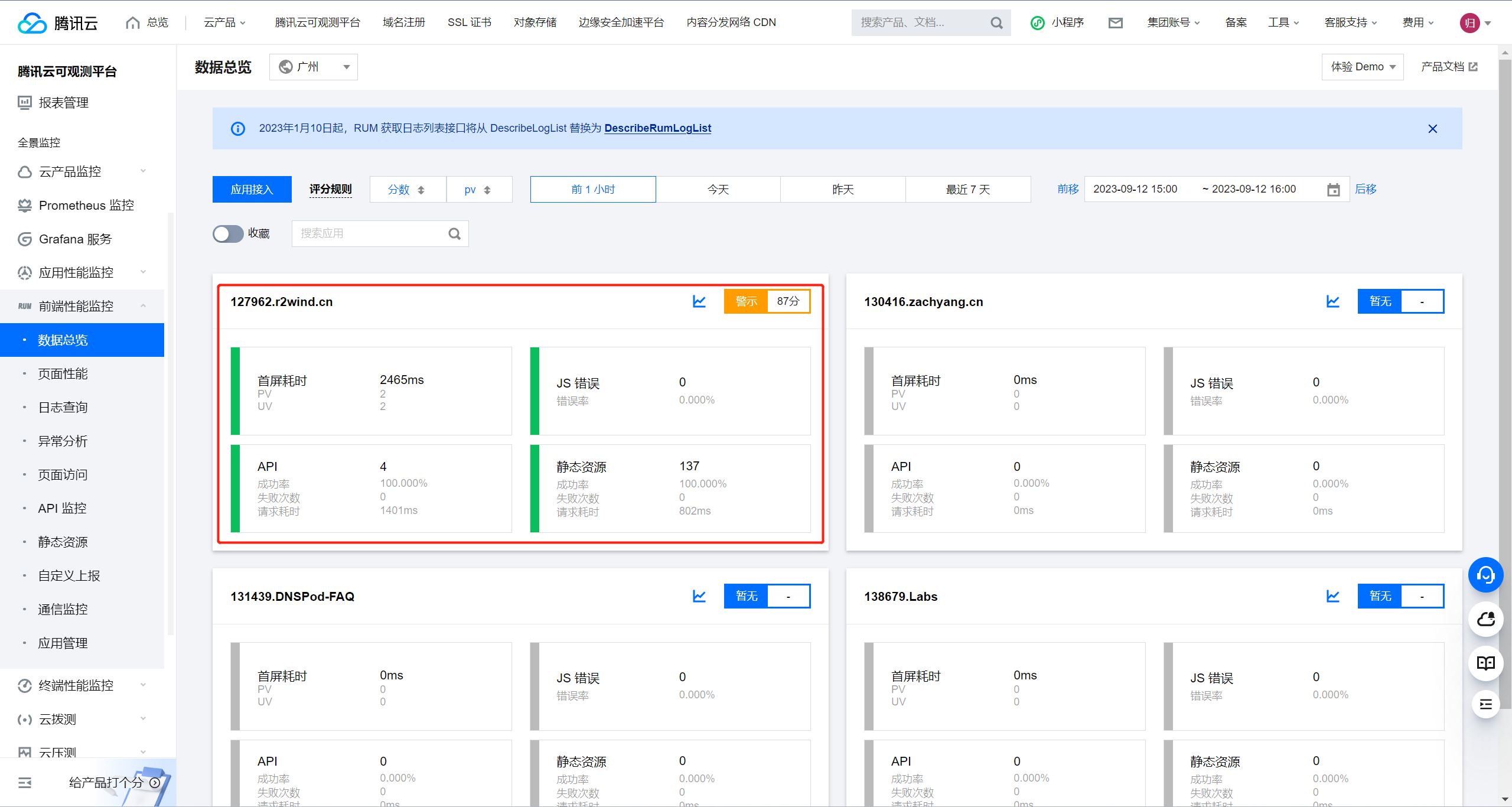Screen dimensions: 1512x807
Task: Click the search icon in 搜索应用 box
Action: [x=454, y=234]
